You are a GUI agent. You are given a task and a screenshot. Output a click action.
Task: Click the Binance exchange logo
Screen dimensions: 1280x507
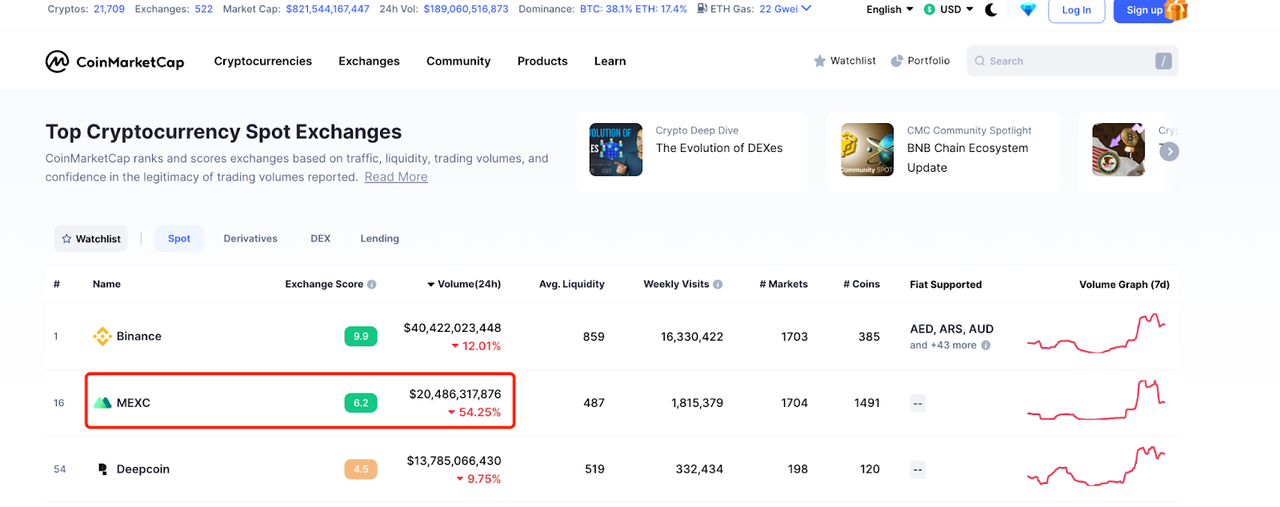point(102,337)
